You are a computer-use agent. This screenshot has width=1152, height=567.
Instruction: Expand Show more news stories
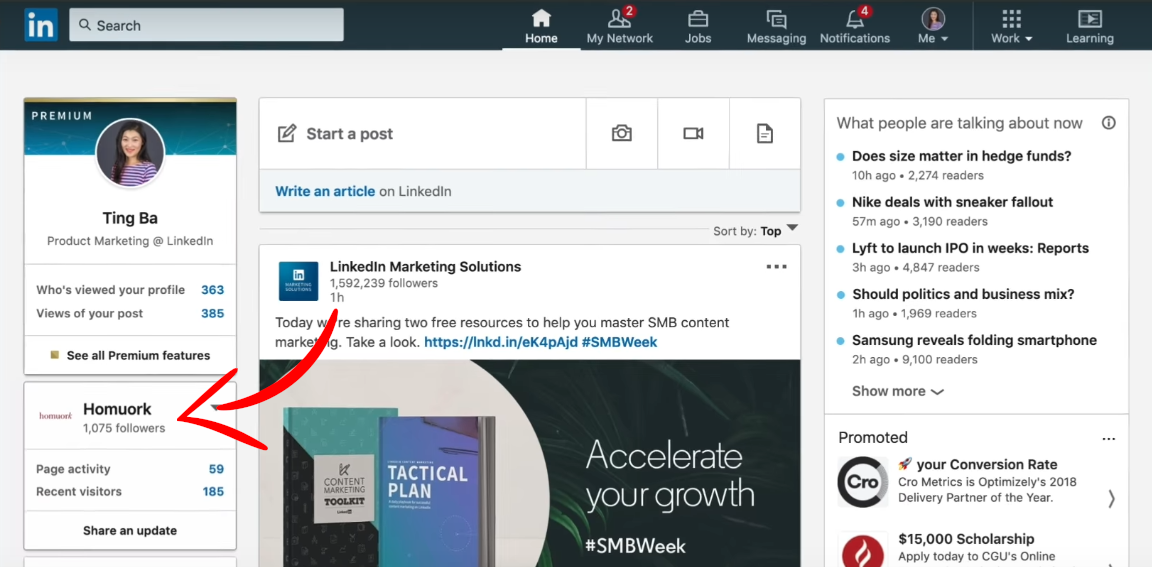(x=898, y=391)
